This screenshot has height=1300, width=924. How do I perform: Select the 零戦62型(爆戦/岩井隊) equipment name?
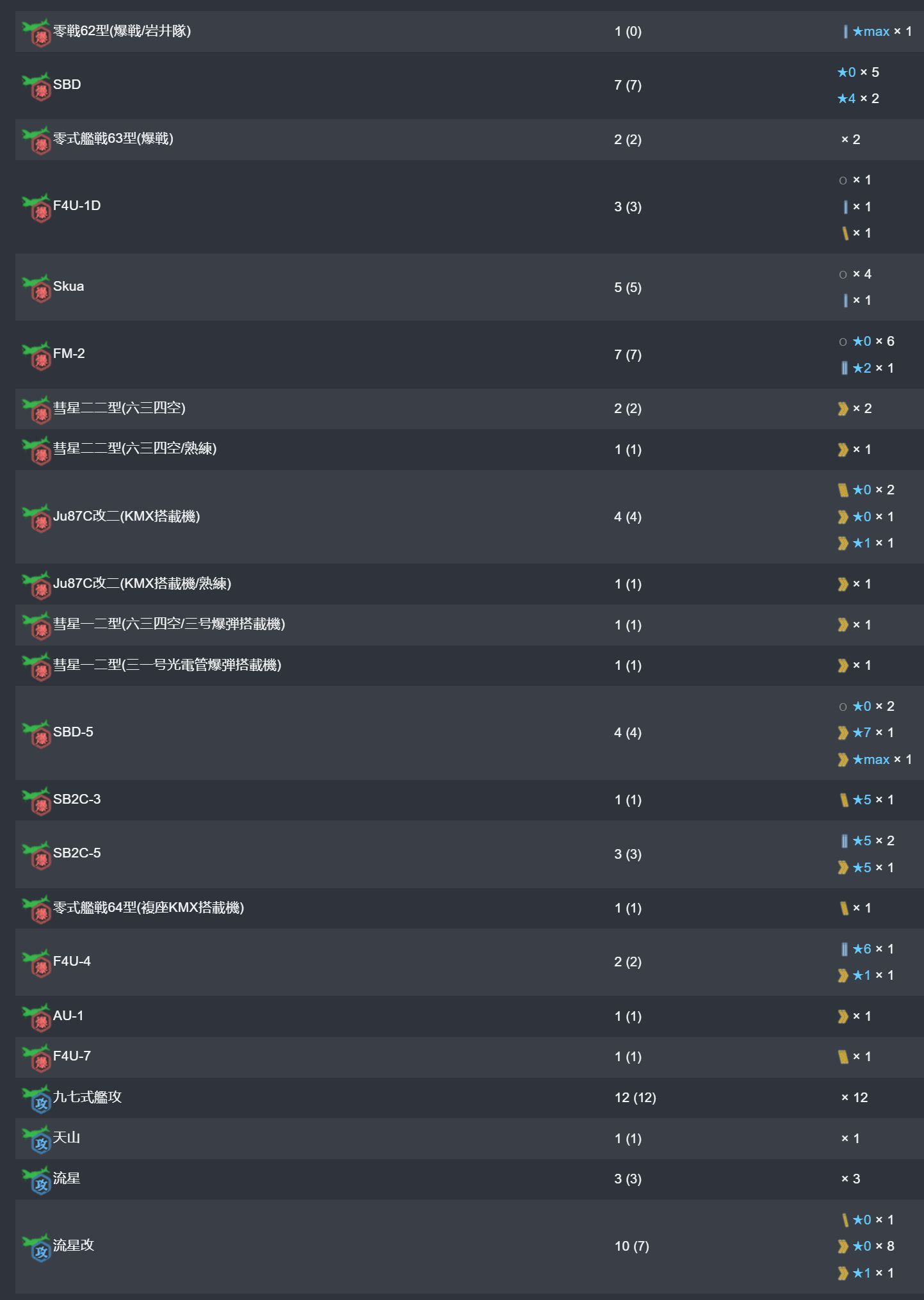tap(122, 31)
